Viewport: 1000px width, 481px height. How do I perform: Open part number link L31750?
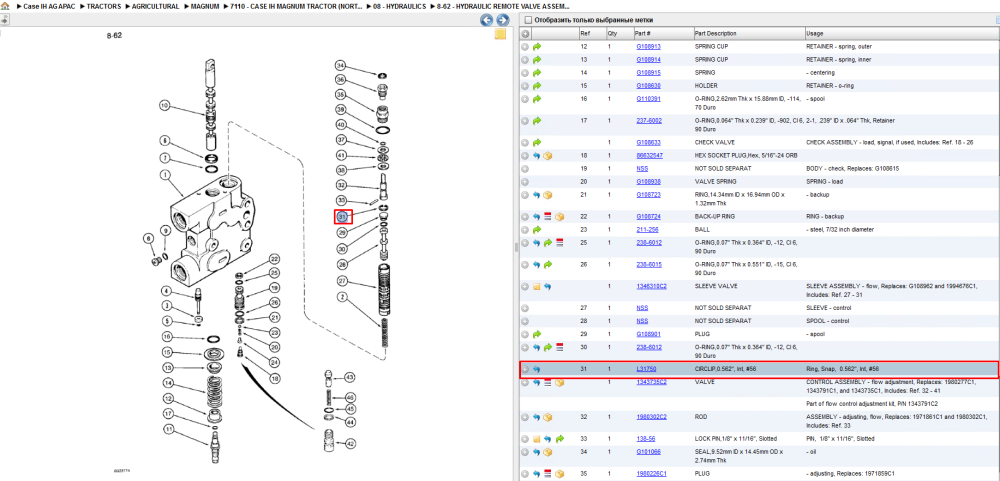point(646,369)
